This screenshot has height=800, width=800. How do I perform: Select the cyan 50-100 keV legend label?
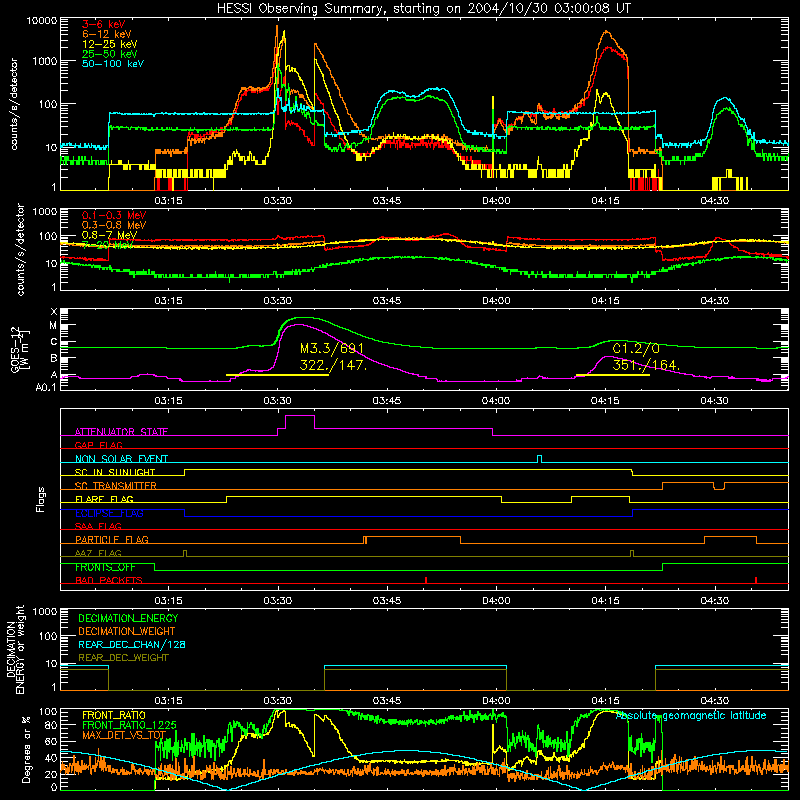[113, 64]
